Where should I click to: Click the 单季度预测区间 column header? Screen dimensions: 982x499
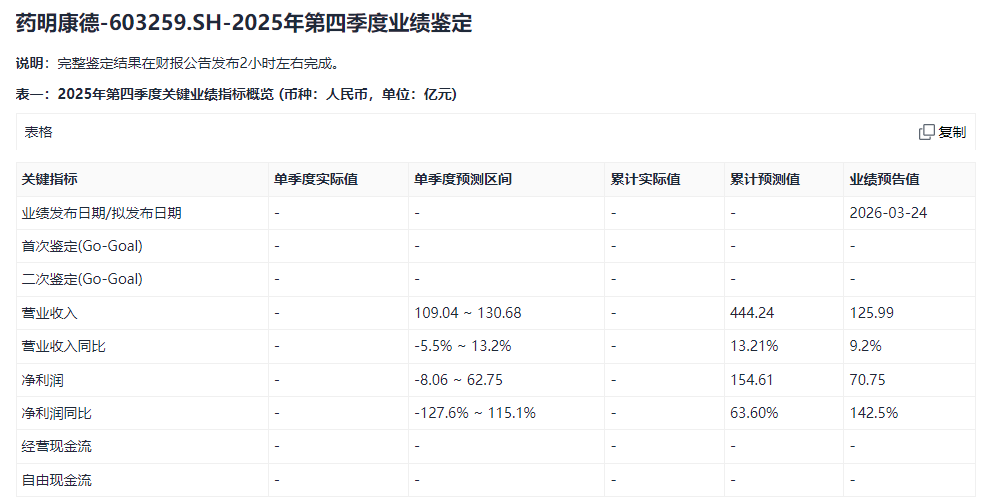[463, 179]
